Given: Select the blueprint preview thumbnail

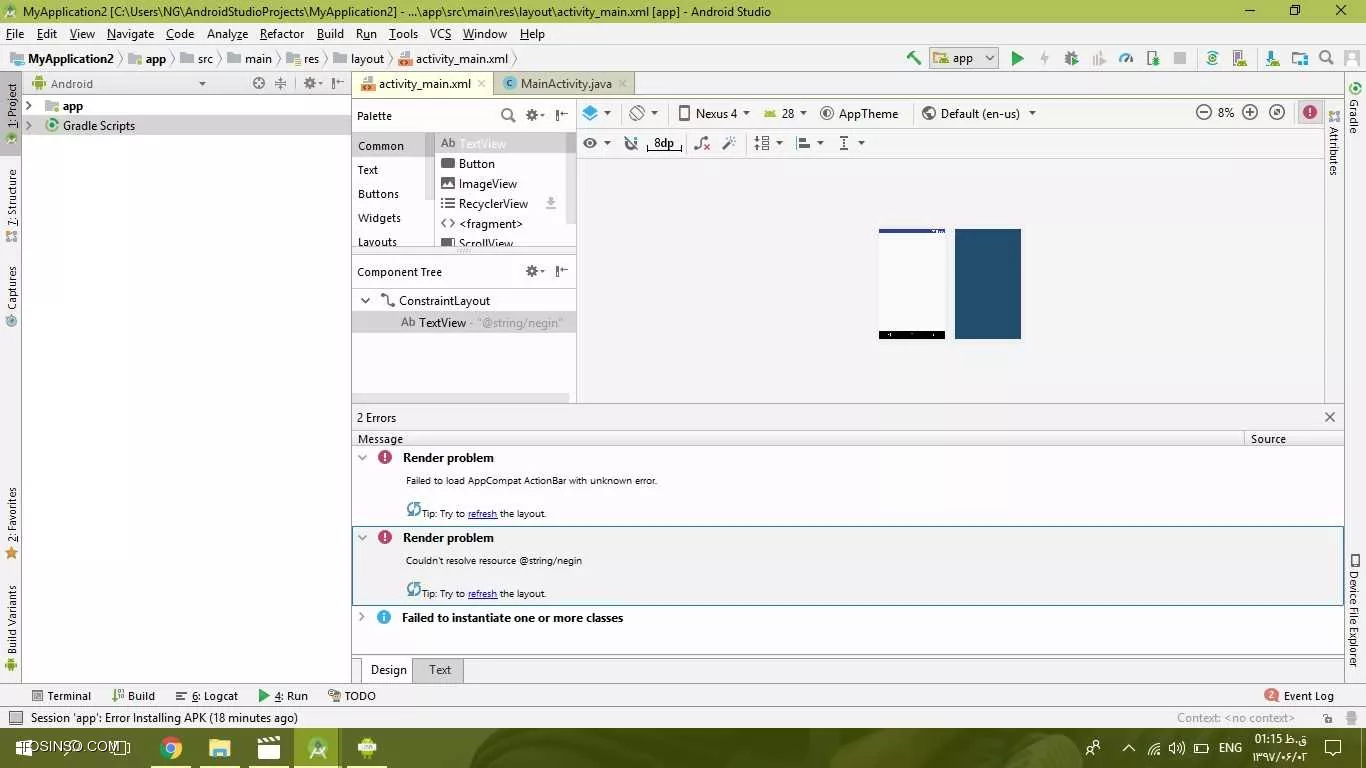Looking at the screenshot, I should tap(988, 284).
